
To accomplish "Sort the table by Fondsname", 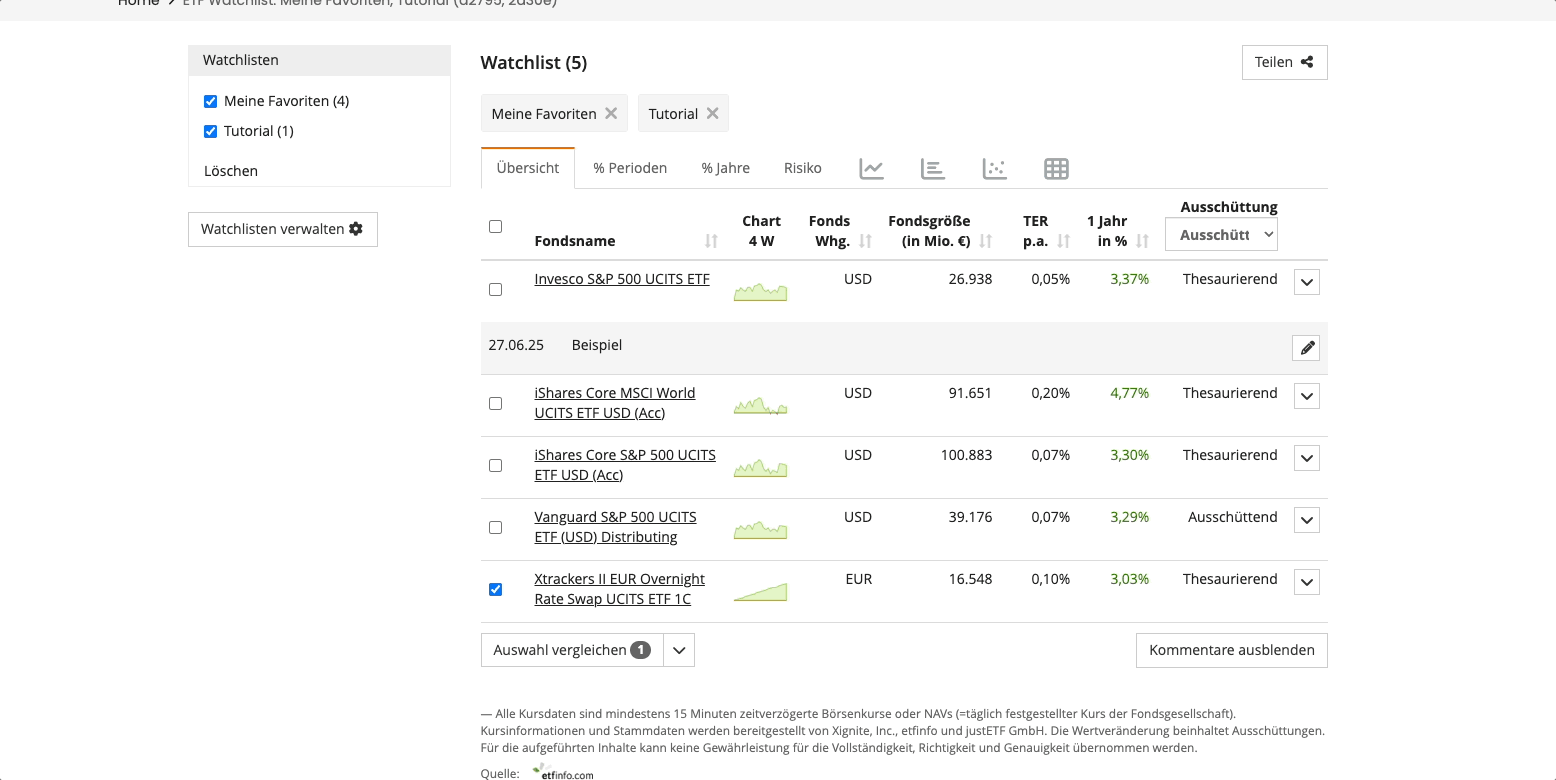I will tap(711, 241).
